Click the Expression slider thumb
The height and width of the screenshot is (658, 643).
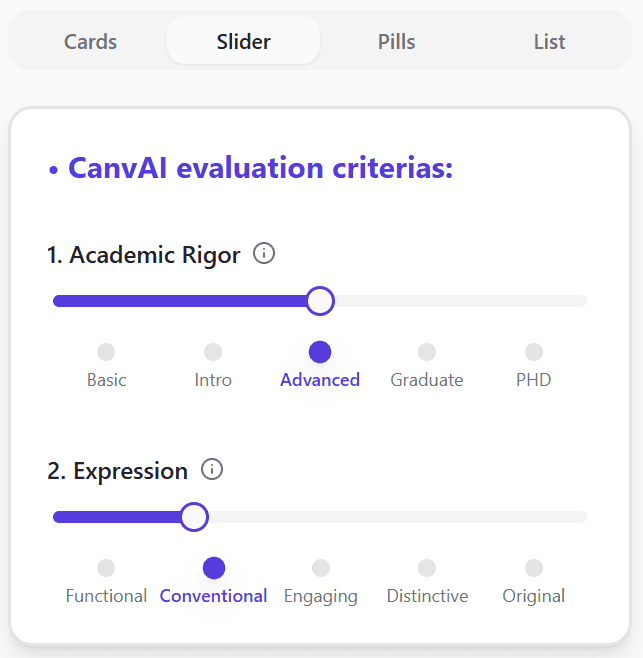194,517
